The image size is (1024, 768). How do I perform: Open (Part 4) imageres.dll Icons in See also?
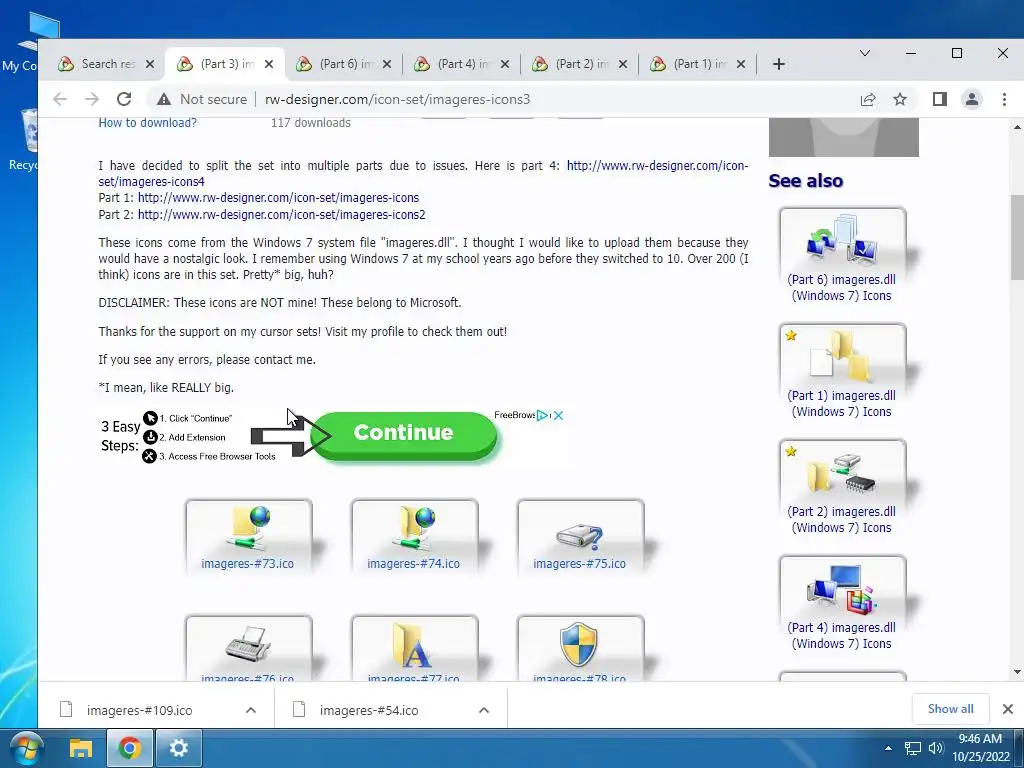[842, 603]
